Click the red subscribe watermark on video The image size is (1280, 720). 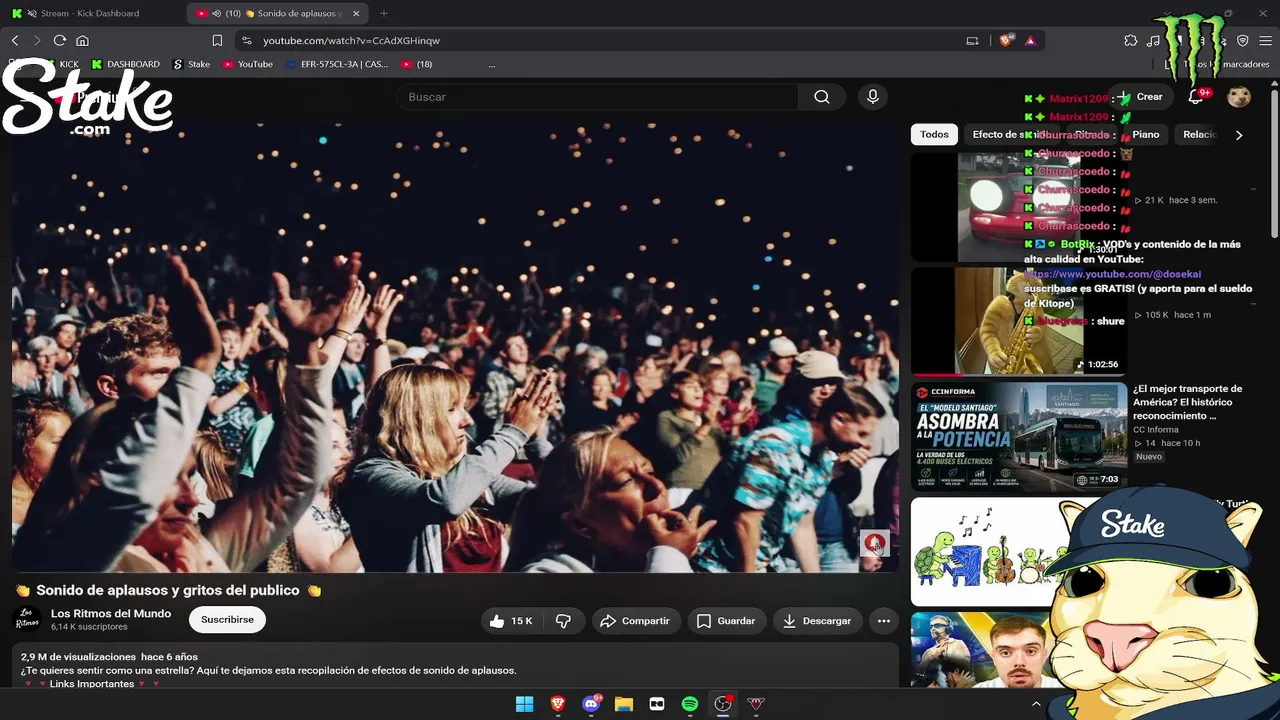tap(875, 543)
